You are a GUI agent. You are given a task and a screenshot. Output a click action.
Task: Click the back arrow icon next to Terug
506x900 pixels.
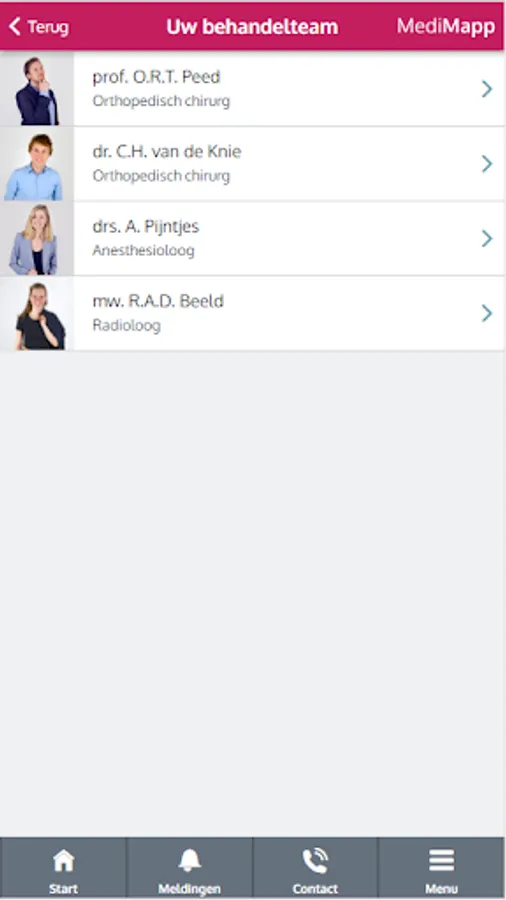pos(15,26)
